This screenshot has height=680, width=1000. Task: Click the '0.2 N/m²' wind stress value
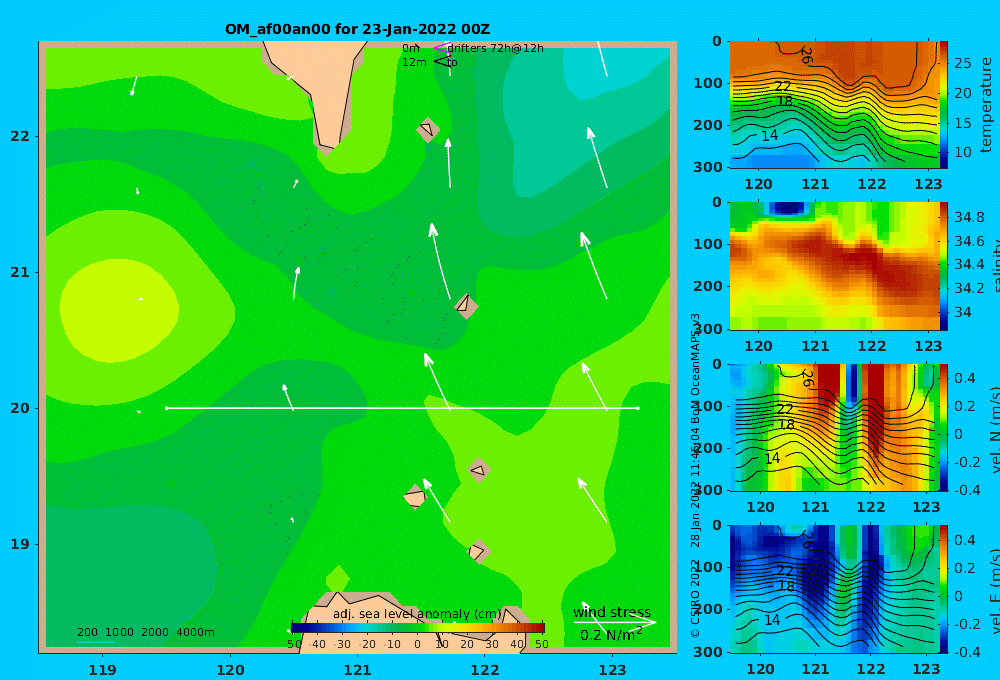(x=611, y=635)
